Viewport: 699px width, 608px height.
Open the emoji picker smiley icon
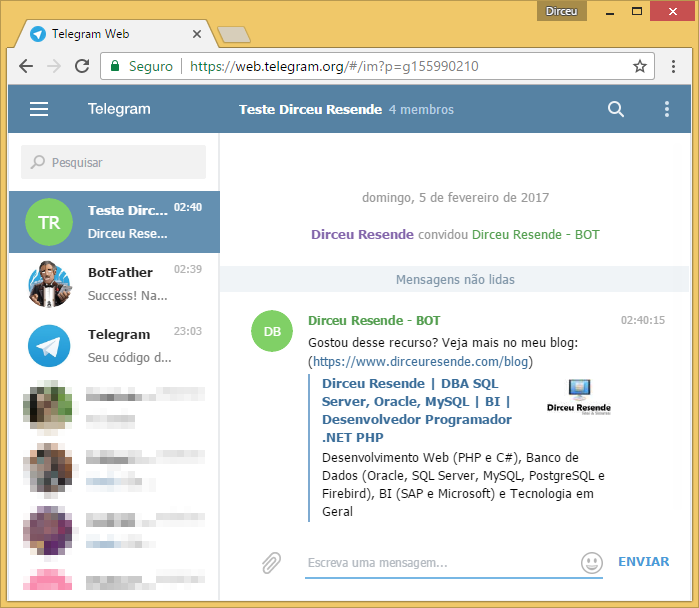coord(592,563)
